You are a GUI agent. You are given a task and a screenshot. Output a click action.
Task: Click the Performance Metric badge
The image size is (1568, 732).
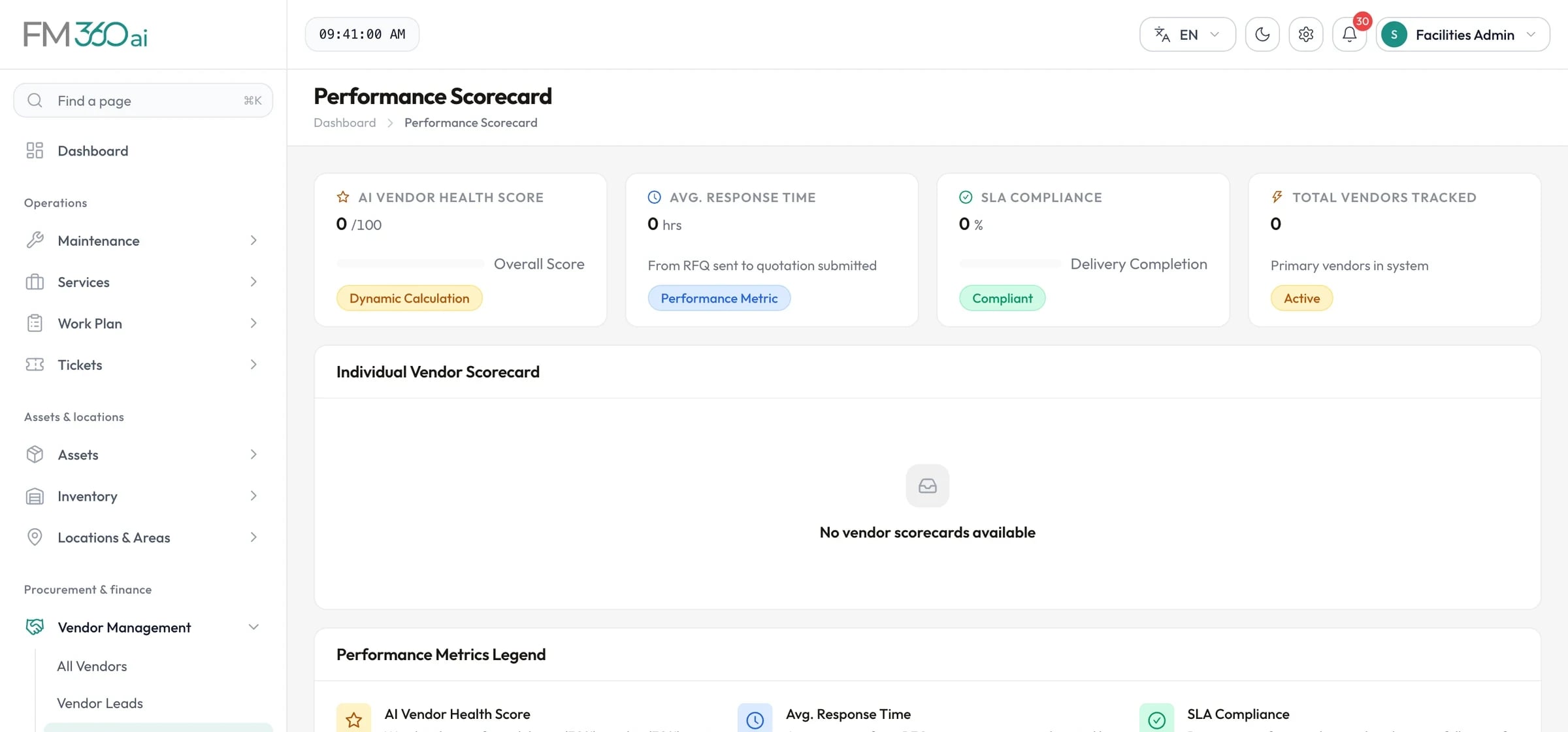pyautogui.click(x=719, y=298)
